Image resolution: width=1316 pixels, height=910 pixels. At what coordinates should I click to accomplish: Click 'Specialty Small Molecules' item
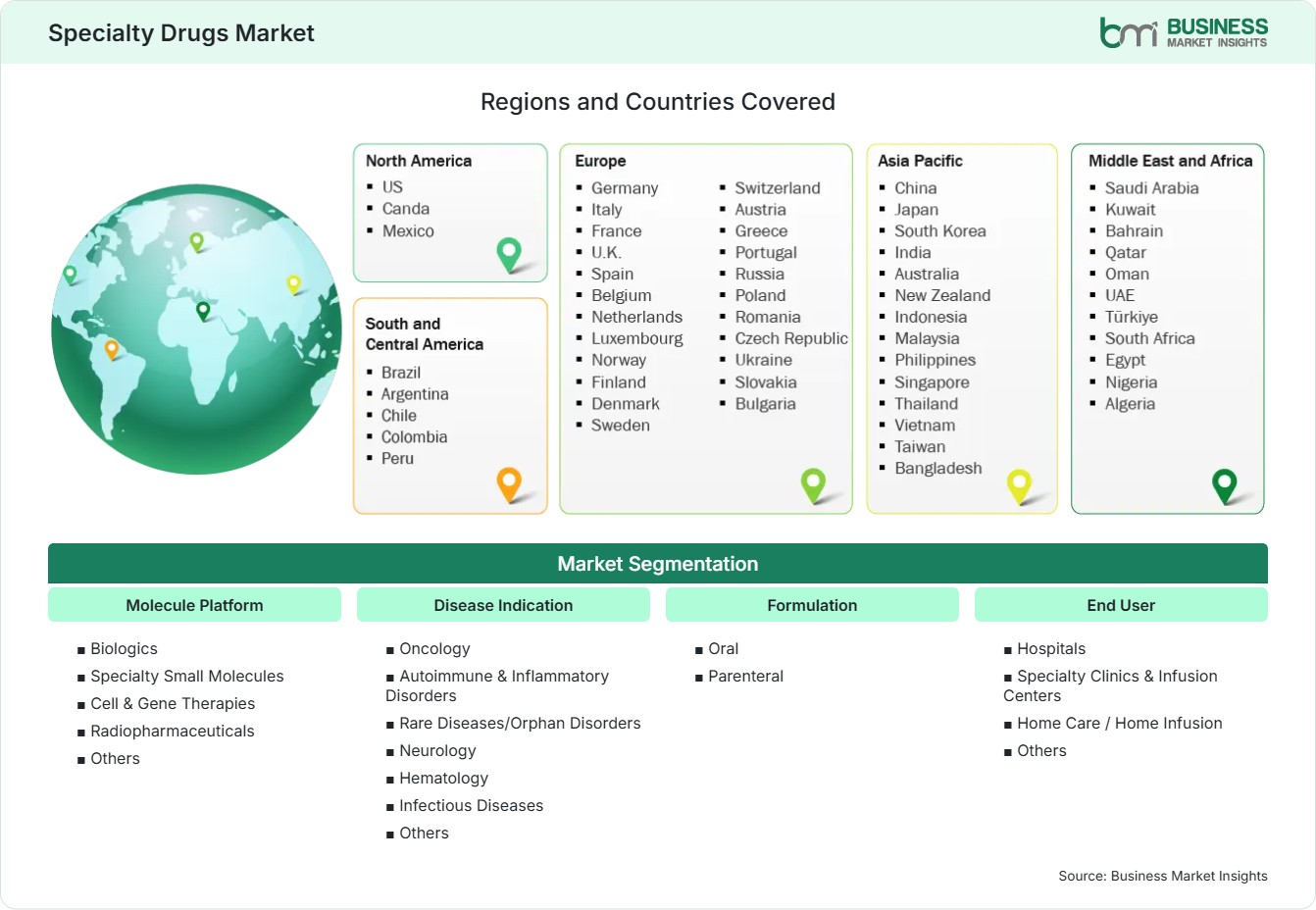point(187,677)
